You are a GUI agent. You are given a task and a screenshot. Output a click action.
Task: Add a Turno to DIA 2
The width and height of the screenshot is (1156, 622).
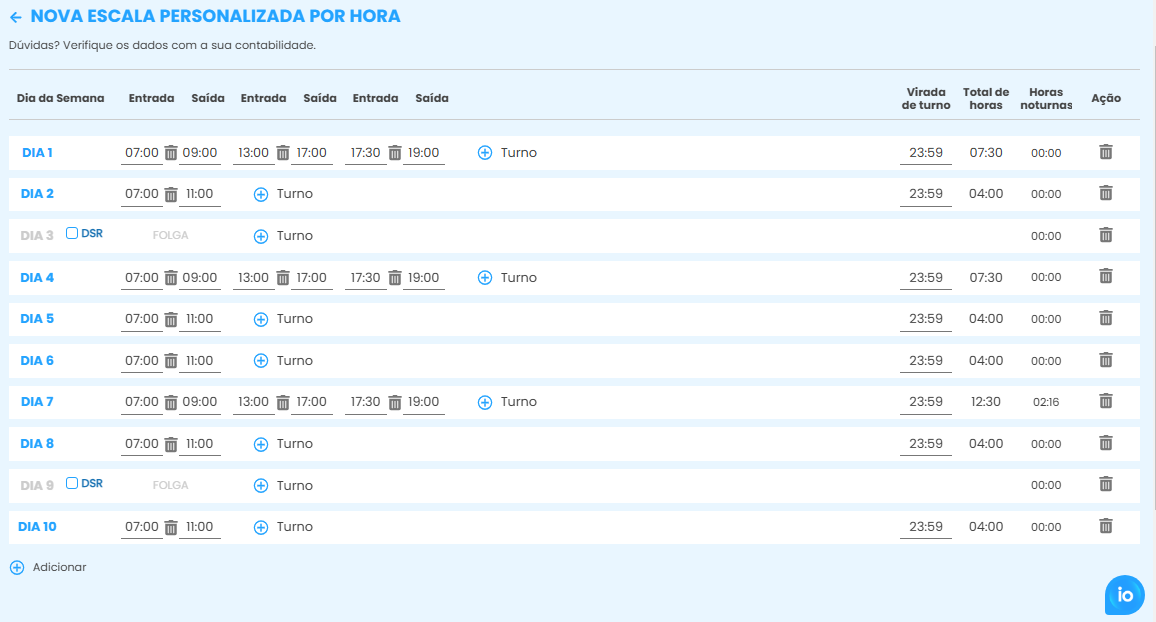pyautogui.click(x=261, y=194)
